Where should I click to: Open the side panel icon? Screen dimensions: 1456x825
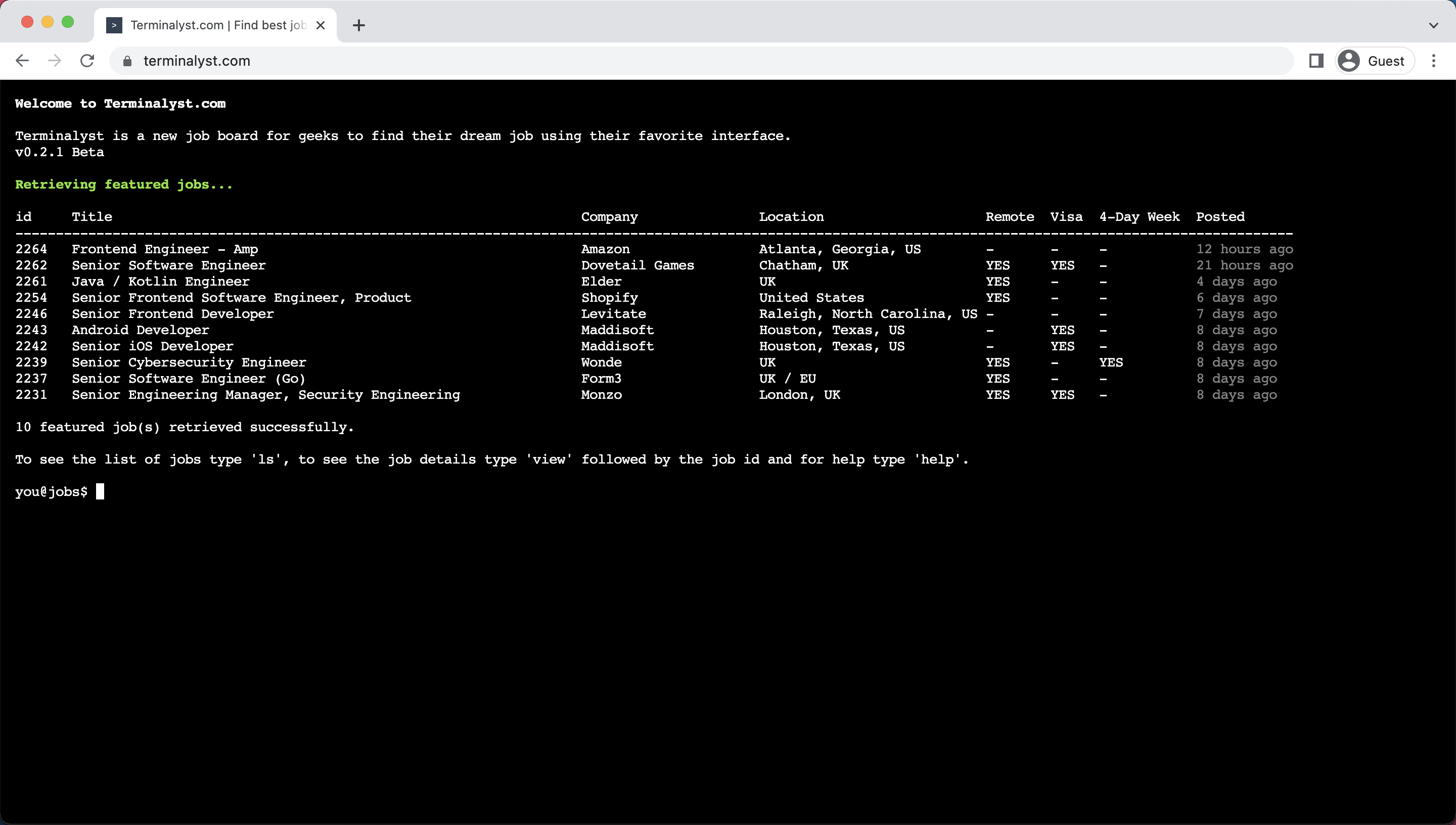point(1316,61)
